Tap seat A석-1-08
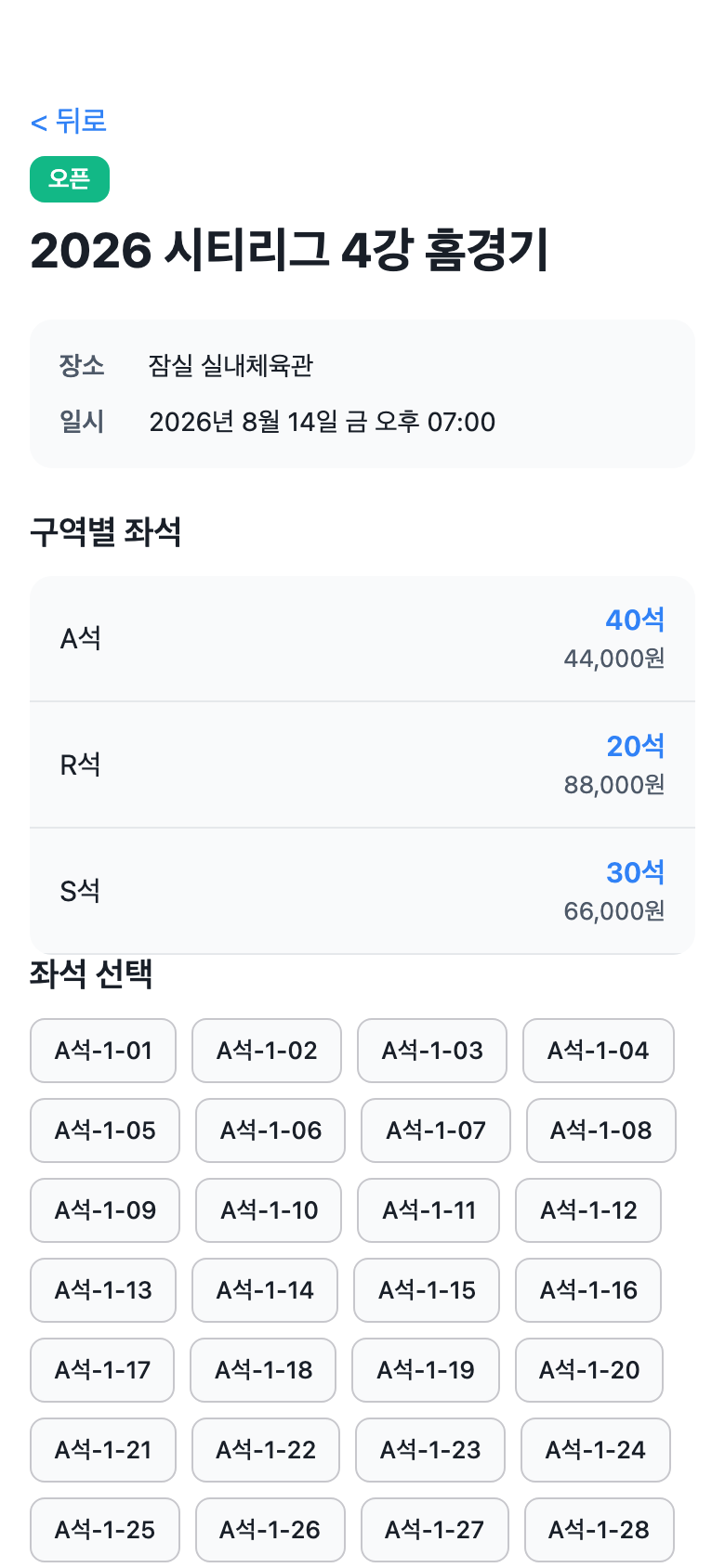 601,1130
